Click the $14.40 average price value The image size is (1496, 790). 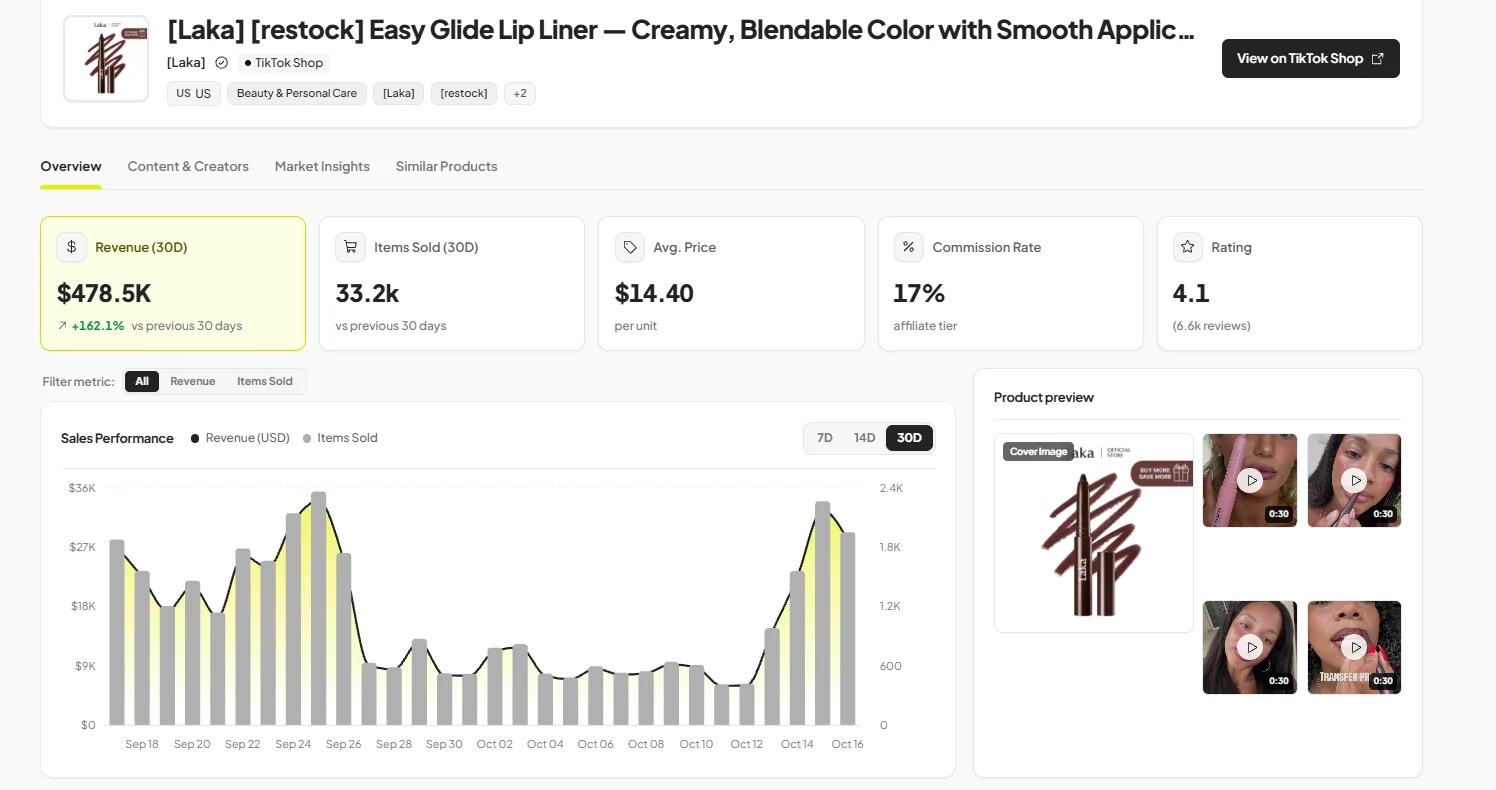654,294
